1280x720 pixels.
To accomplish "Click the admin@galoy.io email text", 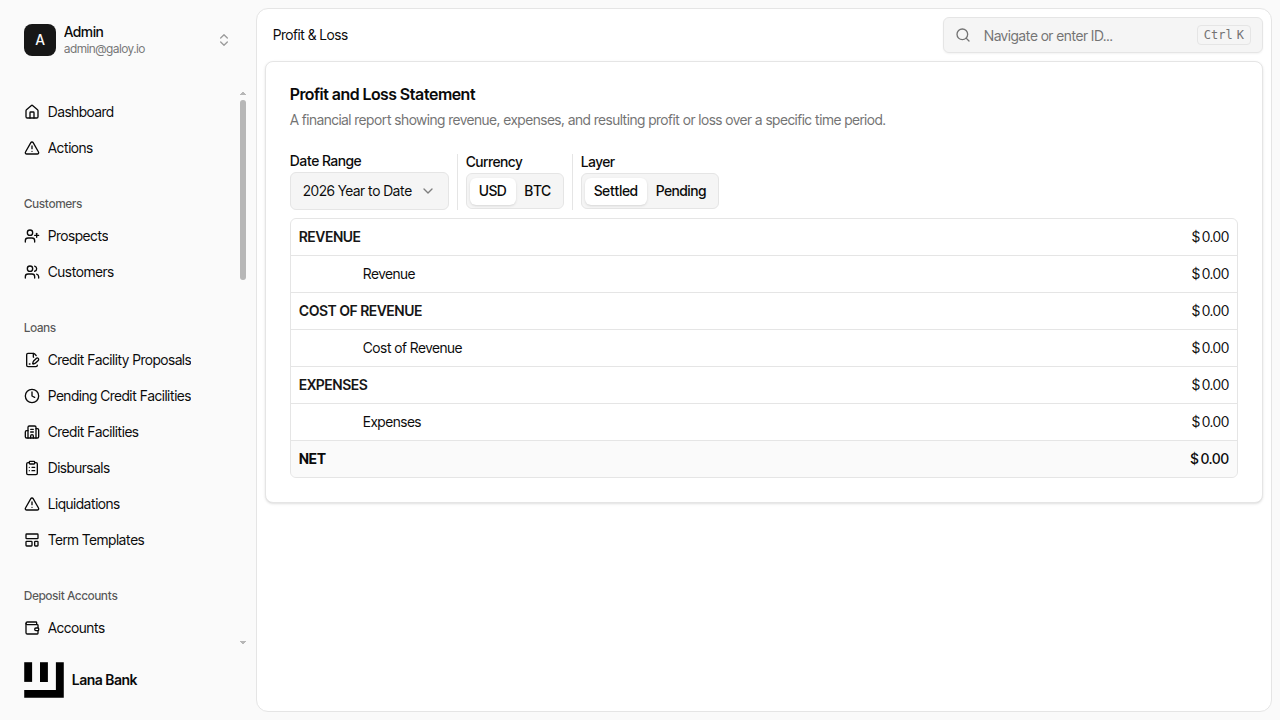I will [x=104, y=49].
